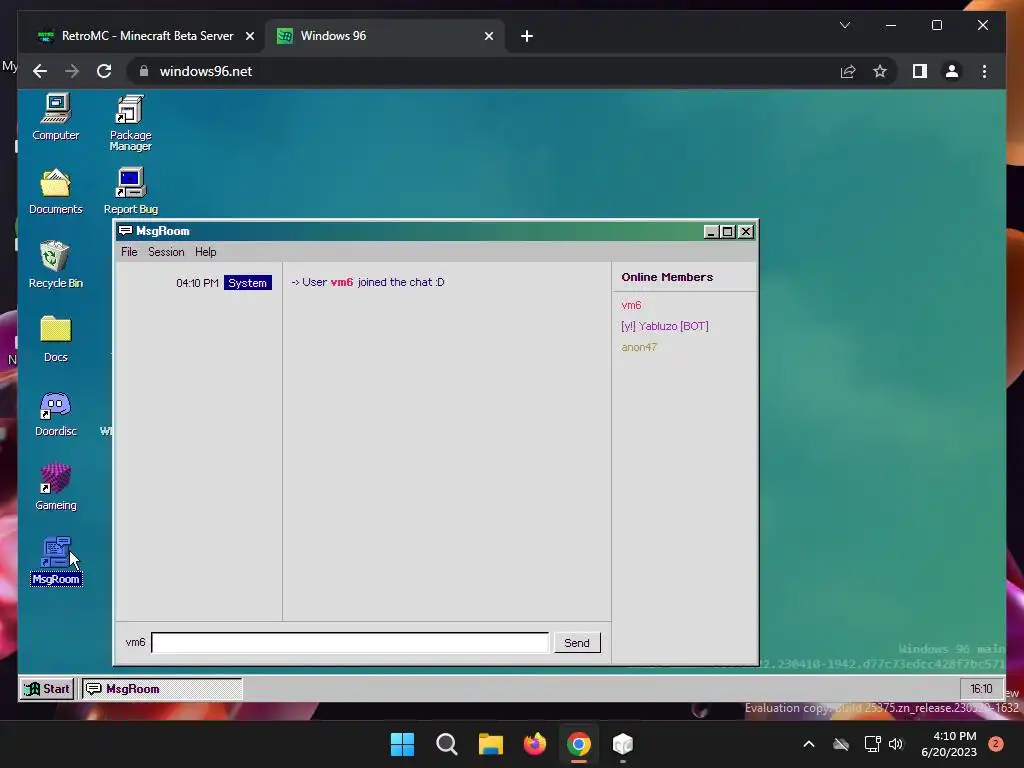Open the notification count badge
Image resolution: width=1024 pixels, height=768 pixels.
coord(996,743)
